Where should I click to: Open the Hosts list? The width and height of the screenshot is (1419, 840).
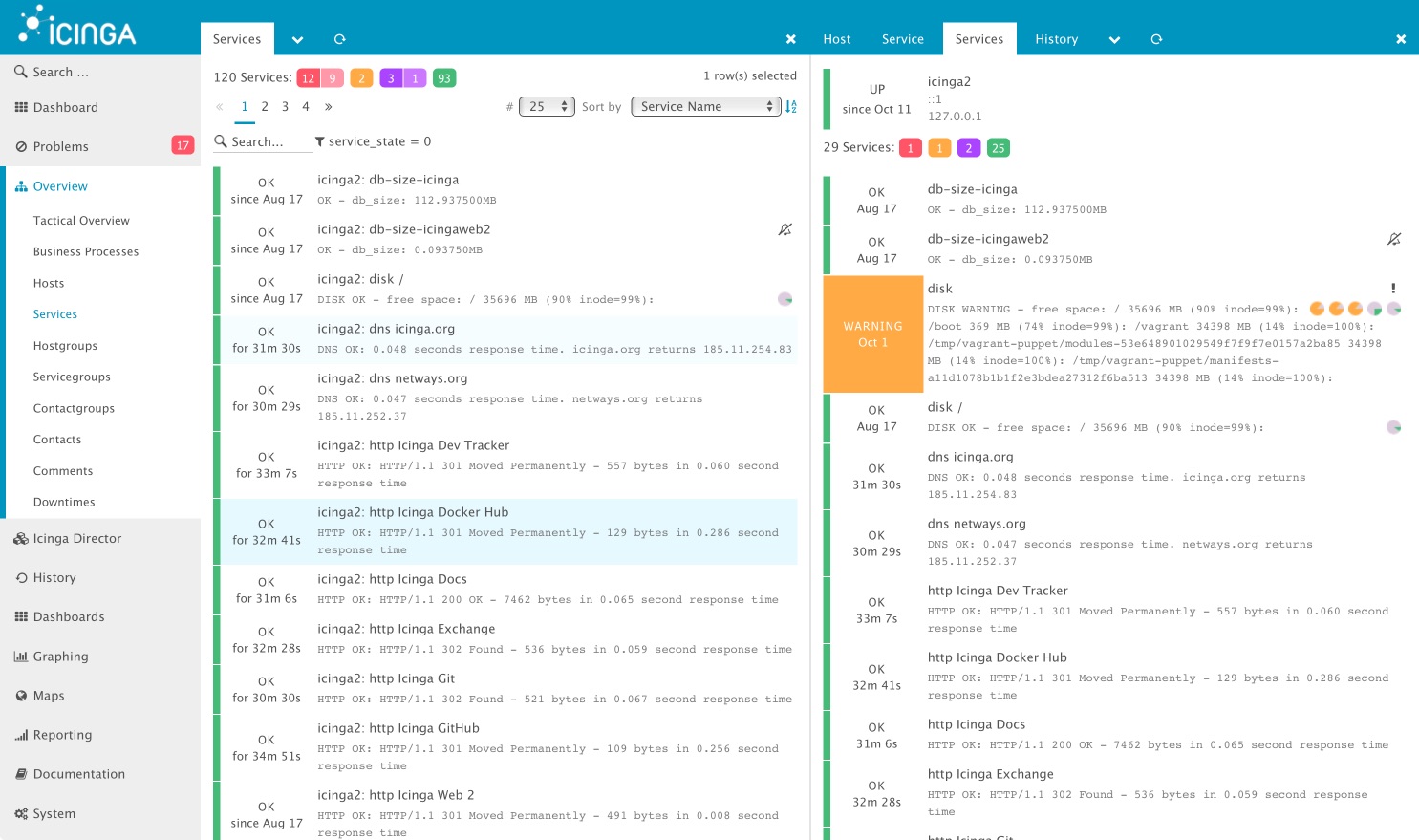click(49, 284)
